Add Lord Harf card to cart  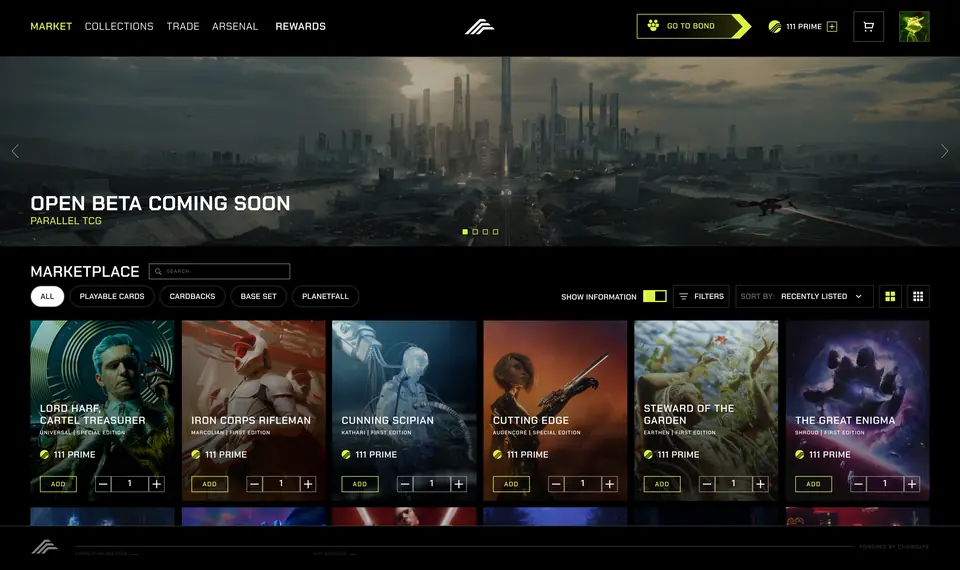tap(58, 484)
